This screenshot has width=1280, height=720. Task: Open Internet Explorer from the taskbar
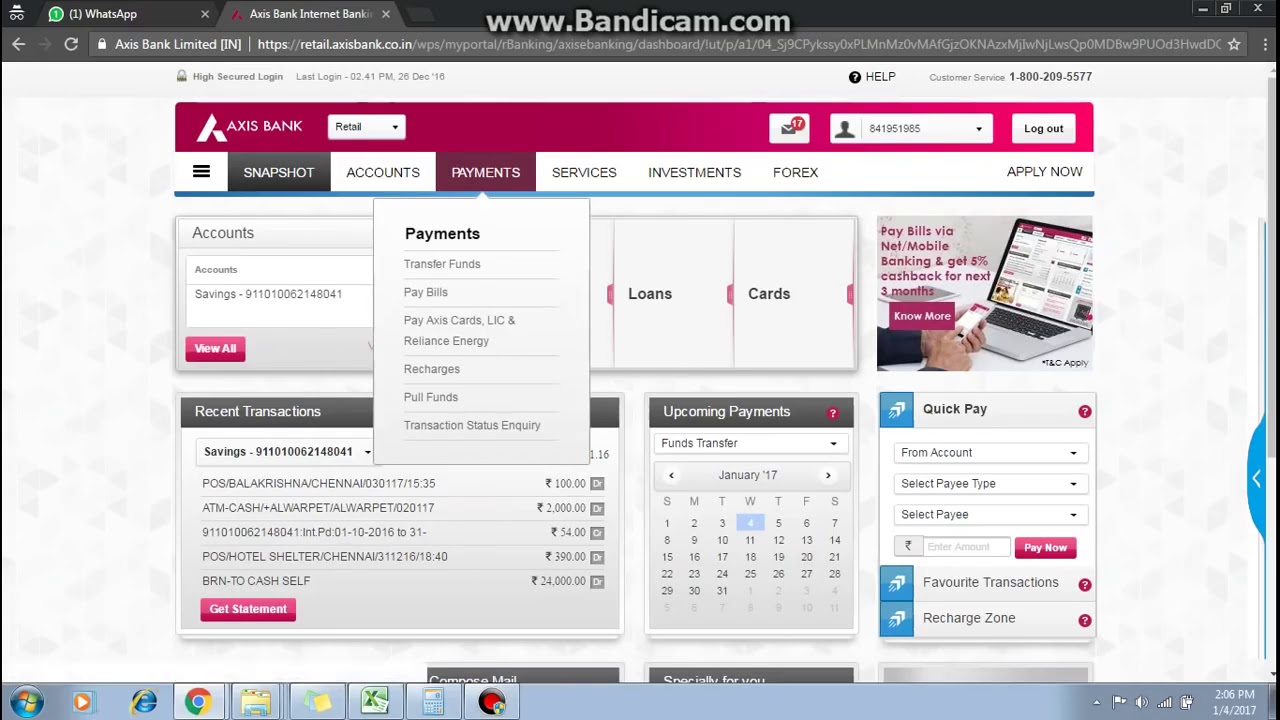click(144, 702)
